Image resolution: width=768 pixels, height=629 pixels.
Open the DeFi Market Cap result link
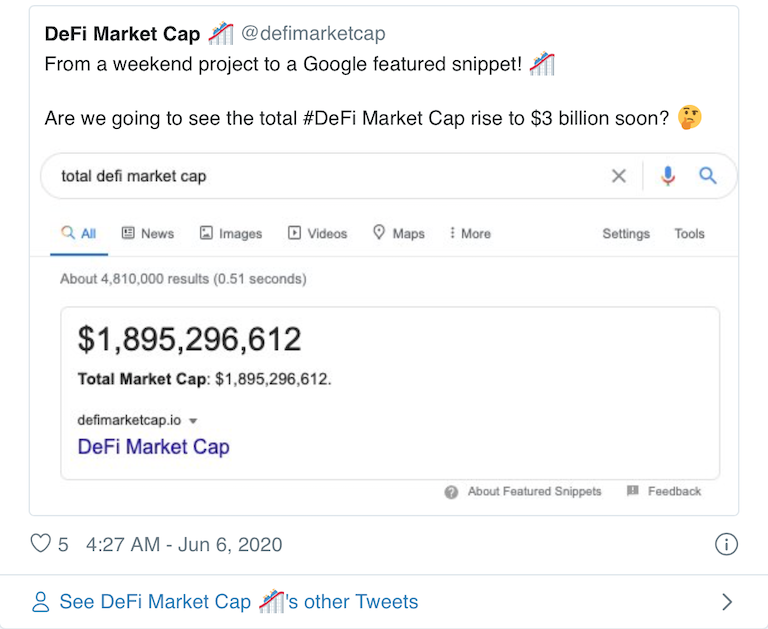153,447
